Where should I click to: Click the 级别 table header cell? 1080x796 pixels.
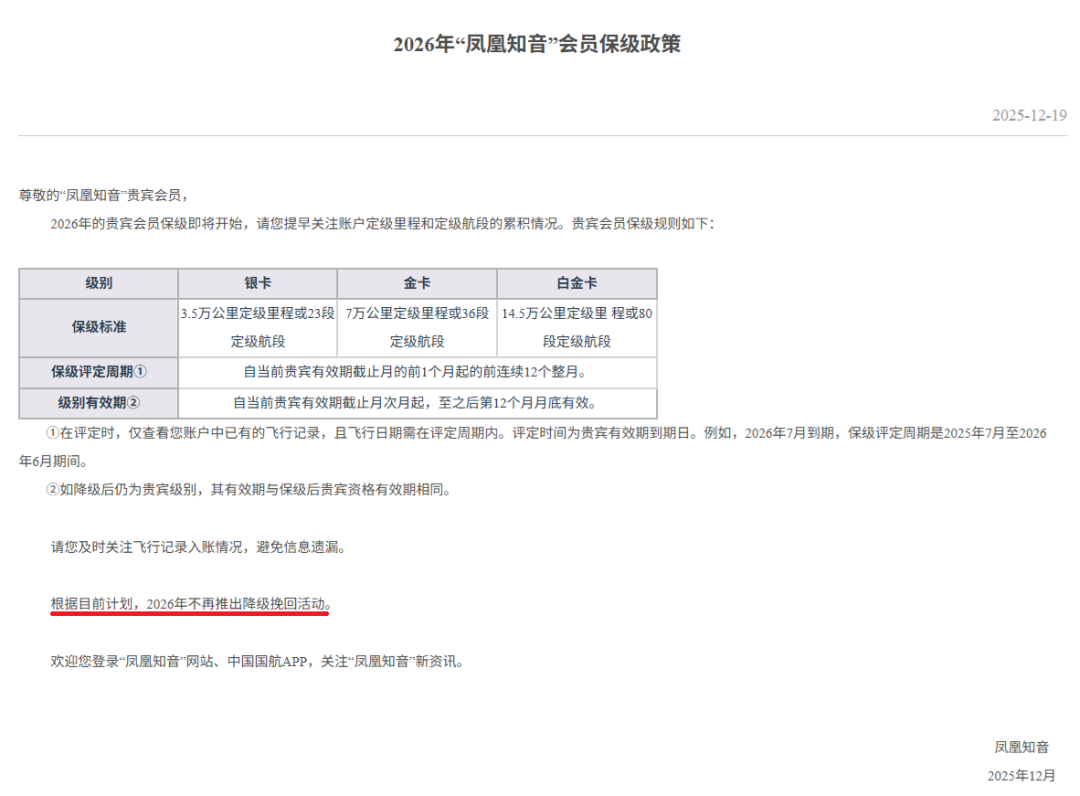(x=99, y=283)
